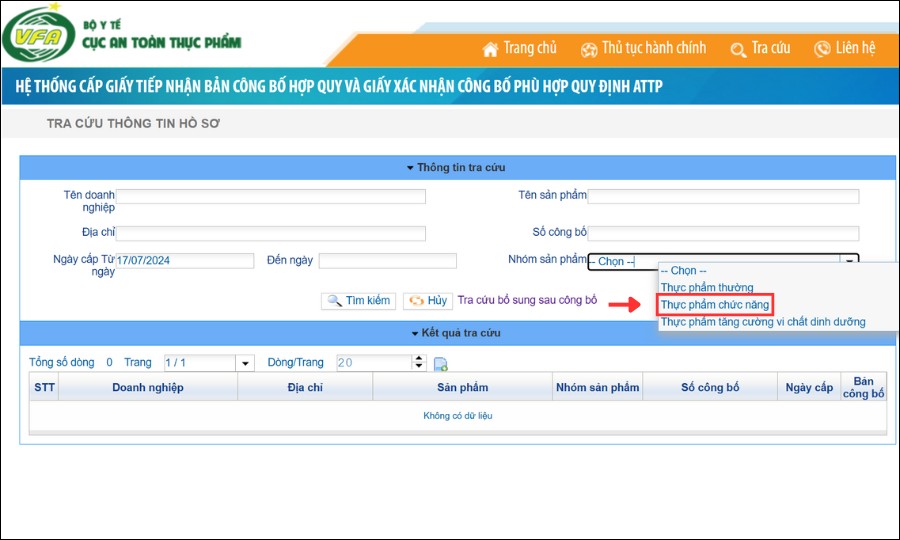Select Thực phẩm thường option
The image size is (900, 540).
tap(707, 287)
